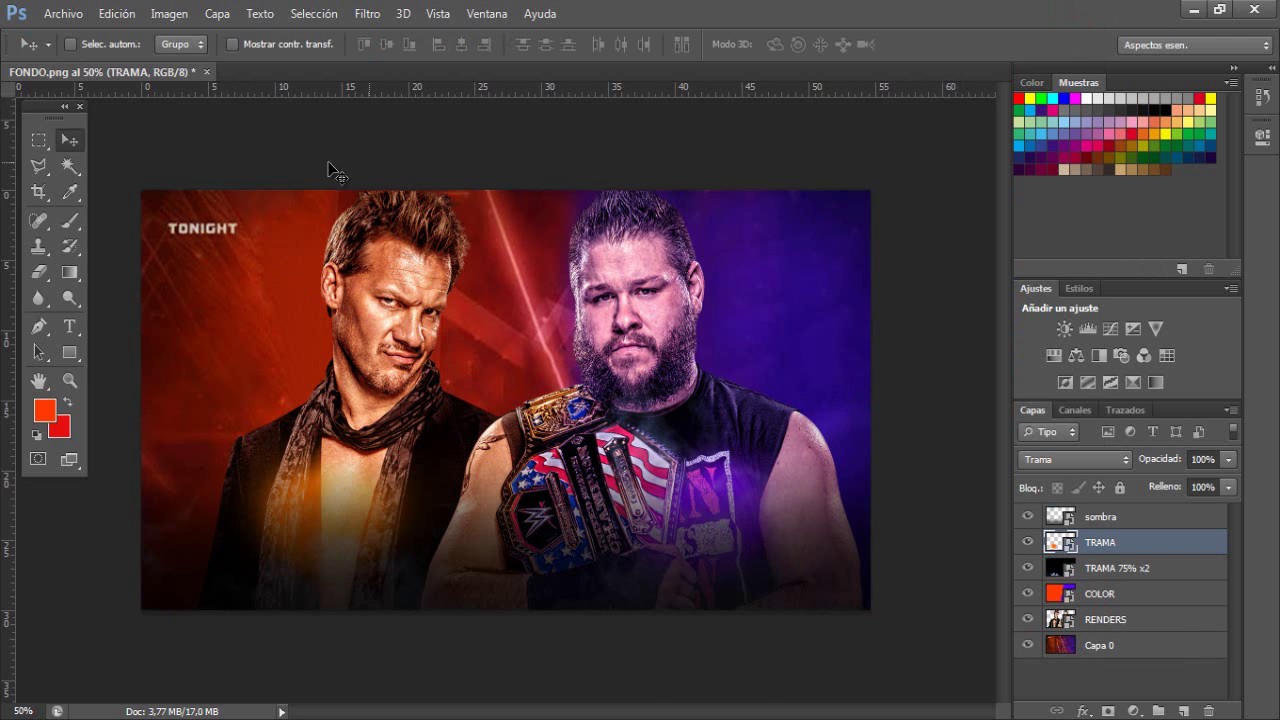1280x720 pixels.
Task: Select the Crop tool
Action: point(39,192)
